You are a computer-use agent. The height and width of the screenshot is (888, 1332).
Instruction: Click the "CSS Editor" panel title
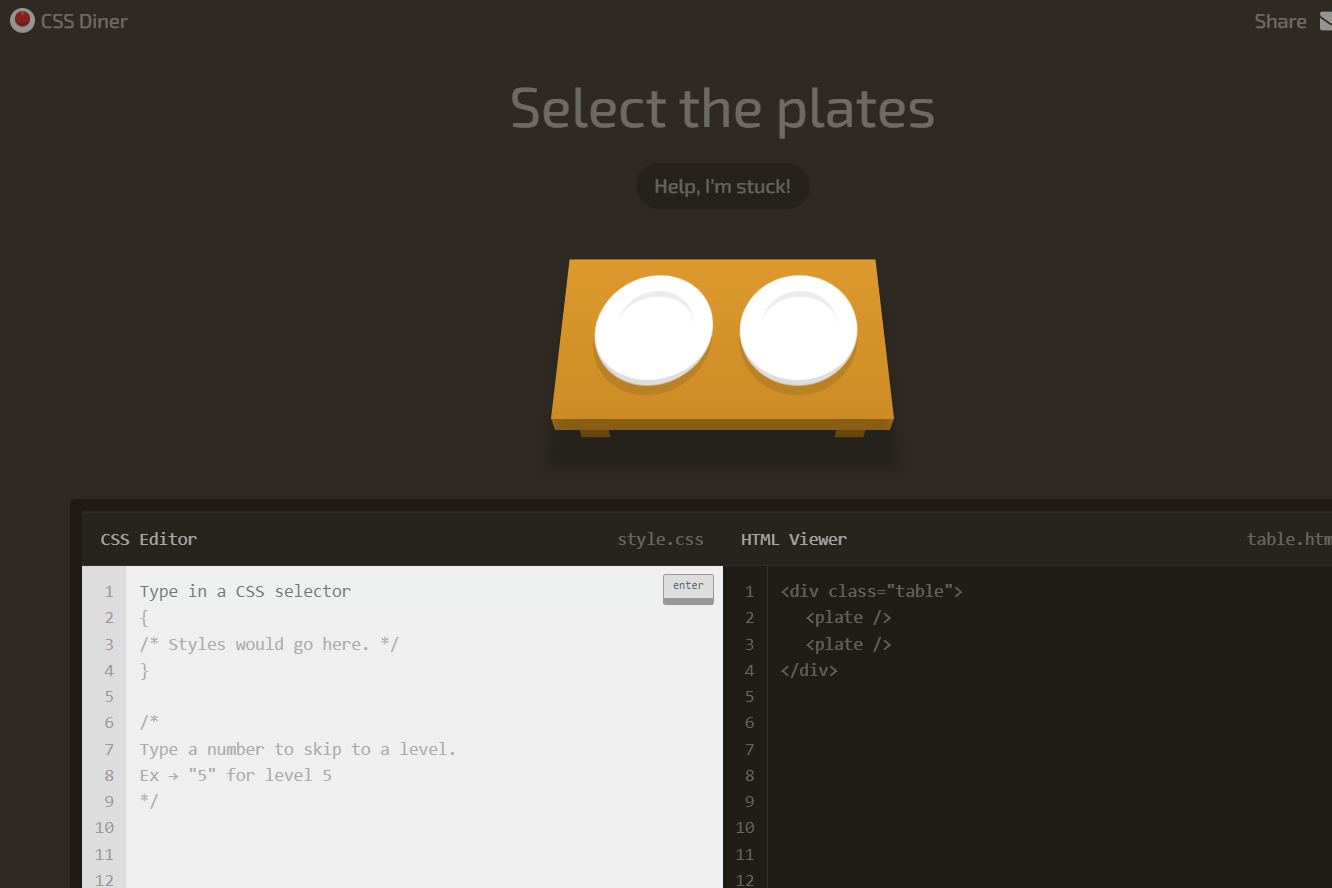click(149, 539)
